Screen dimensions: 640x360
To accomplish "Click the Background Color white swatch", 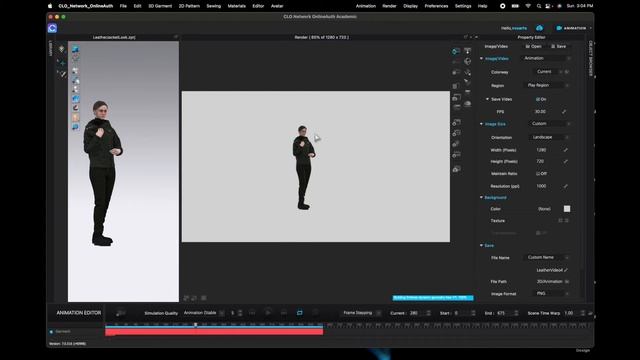I will point(567,209).
